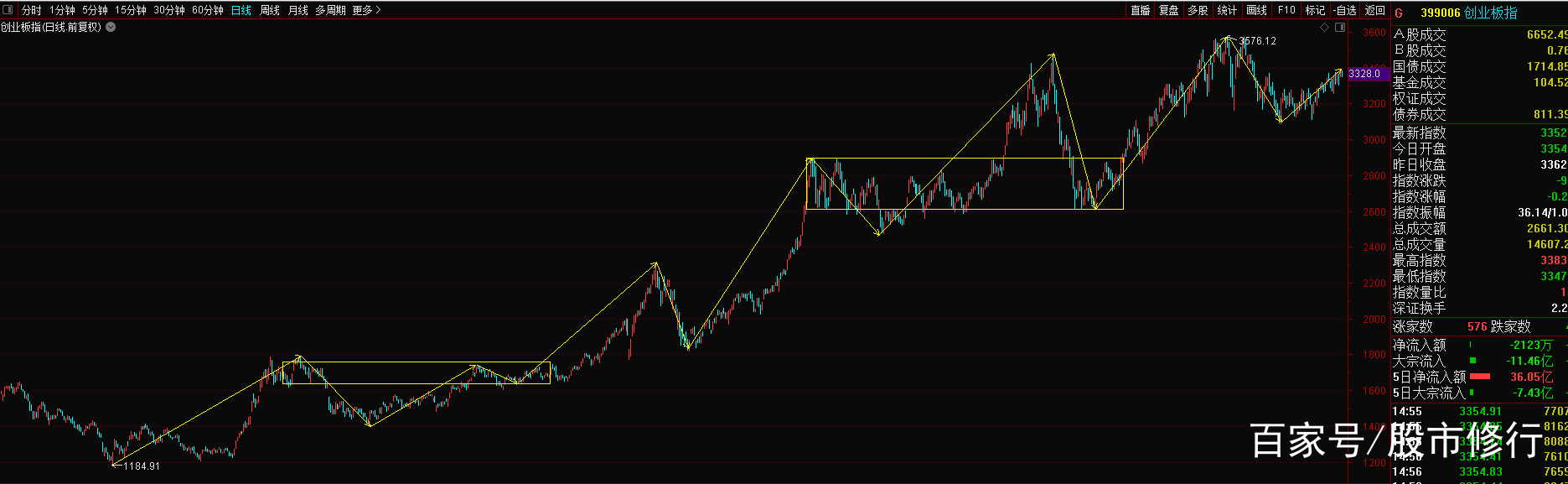Click the 国债成交 row
The image size is (1568, 484).
pyautogui.click(x=1480, y=66)
